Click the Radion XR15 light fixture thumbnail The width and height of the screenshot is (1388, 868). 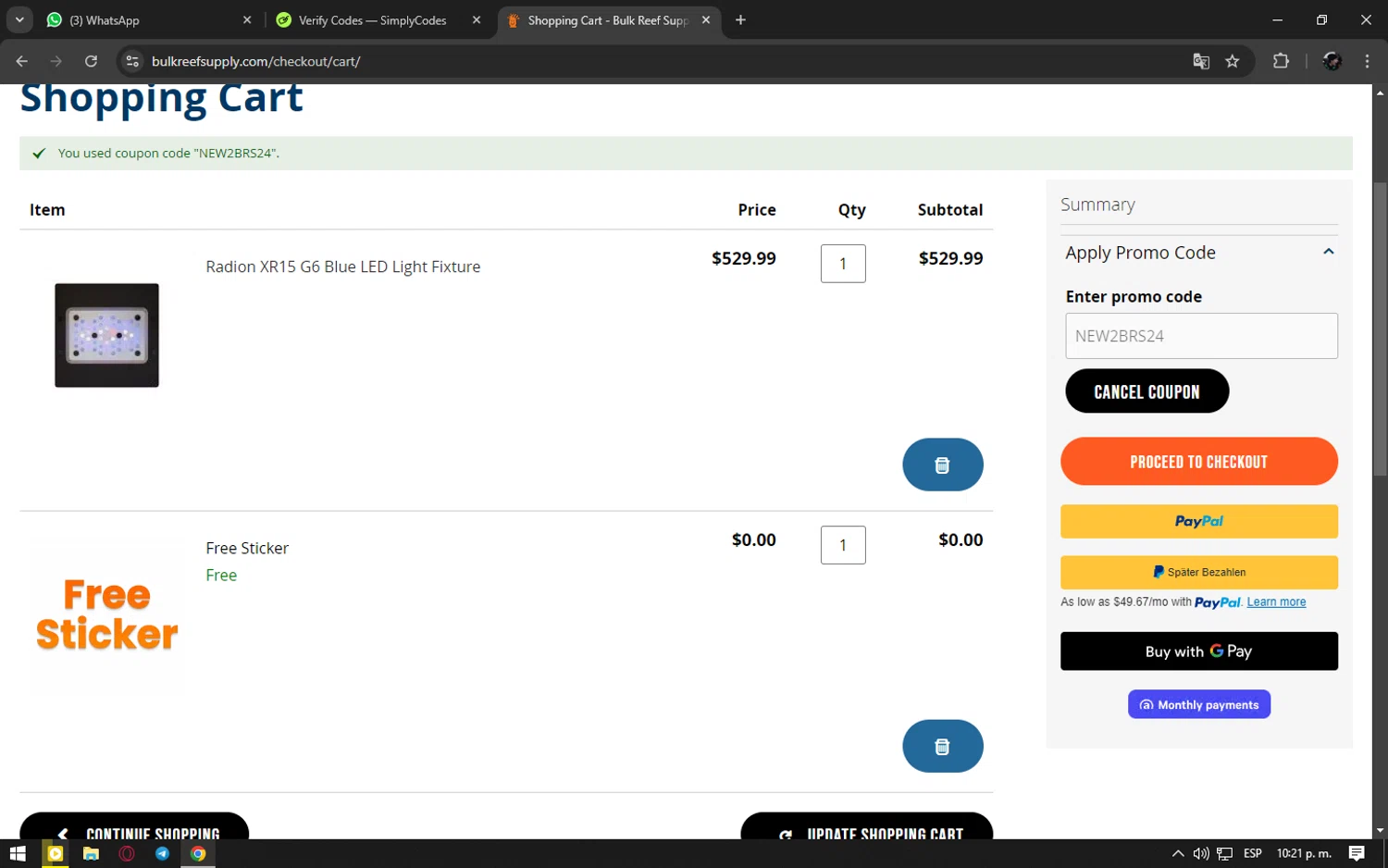pos(106,335)
